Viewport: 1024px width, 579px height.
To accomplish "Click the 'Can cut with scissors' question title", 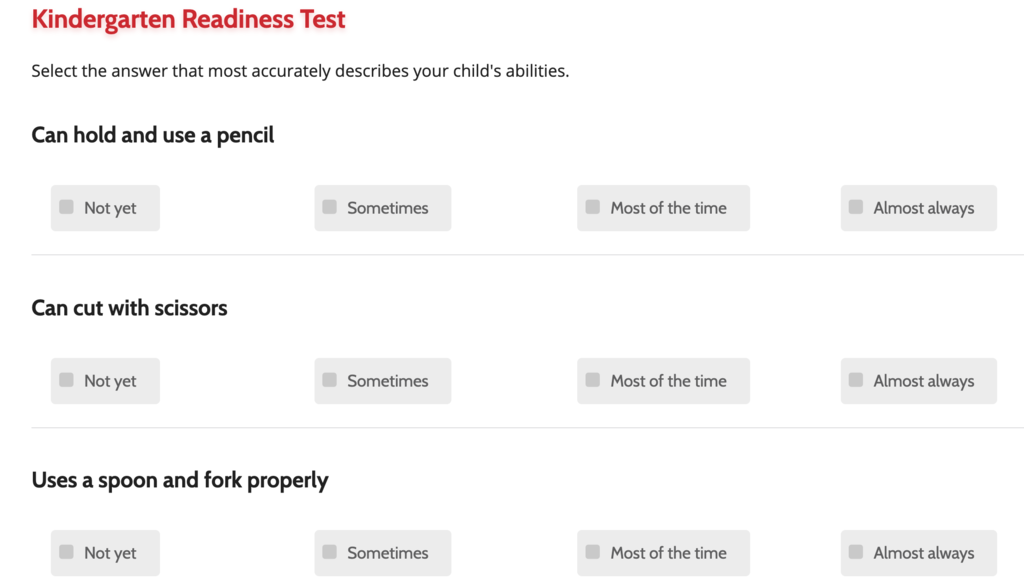I will coord(129,308).
